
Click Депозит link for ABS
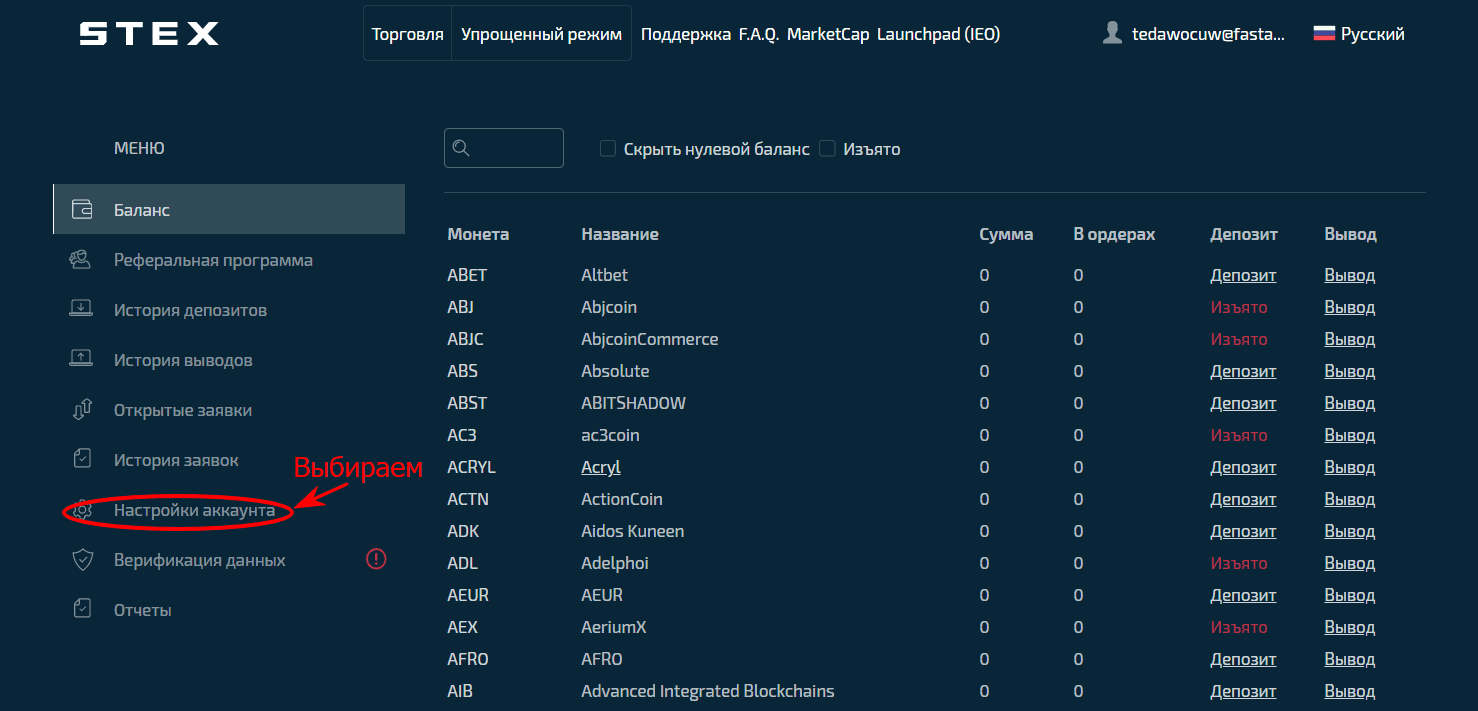(x=1243, y=371)
